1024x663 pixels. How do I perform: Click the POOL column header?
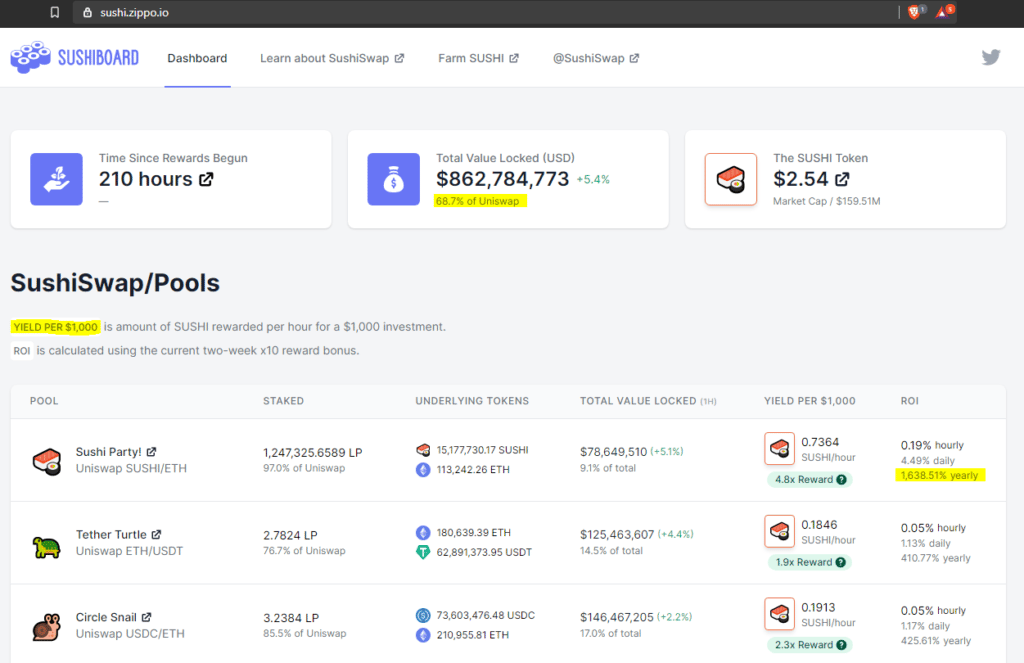pos(44,401)
